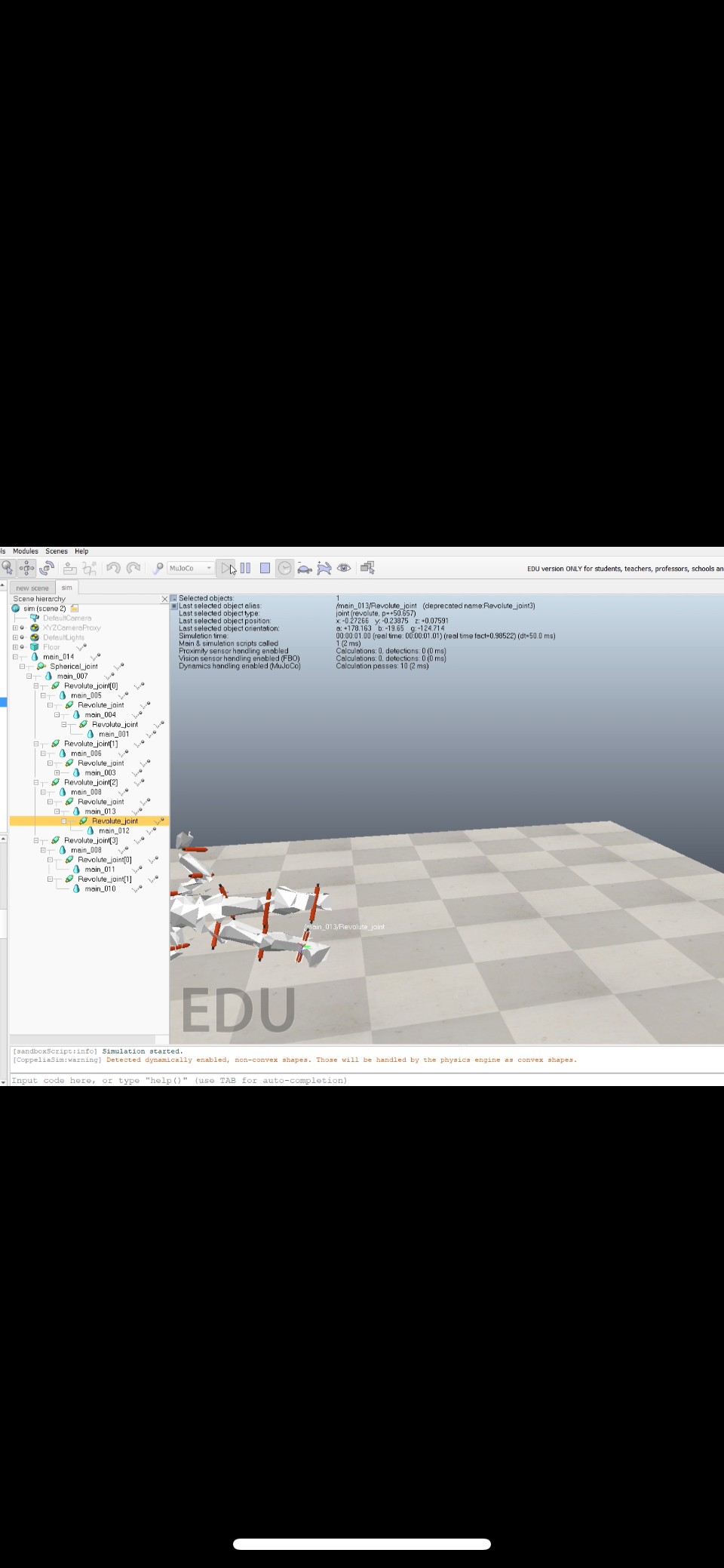
Task: Open dynamic properties icon of main_001 row
Action: [151, 734]
